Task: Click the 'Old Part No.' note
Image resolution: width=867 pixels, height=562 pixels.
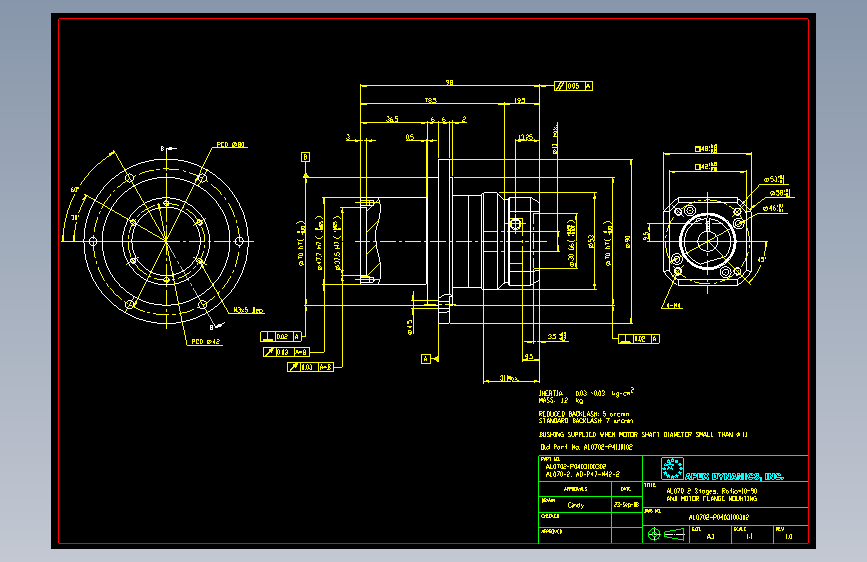Action: 586,447
